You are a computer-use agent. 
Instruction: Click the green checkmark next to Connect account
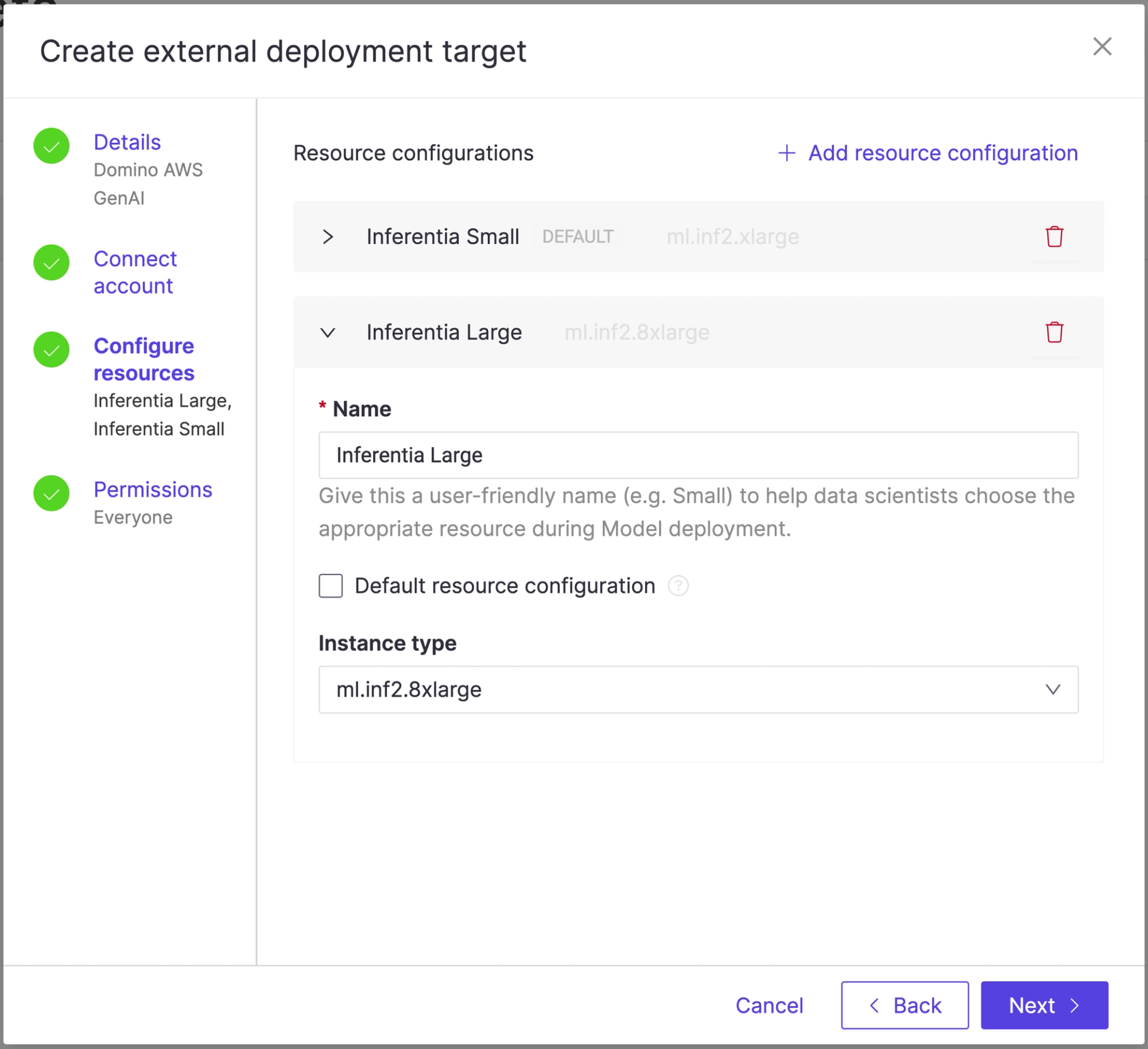[51, 262]
